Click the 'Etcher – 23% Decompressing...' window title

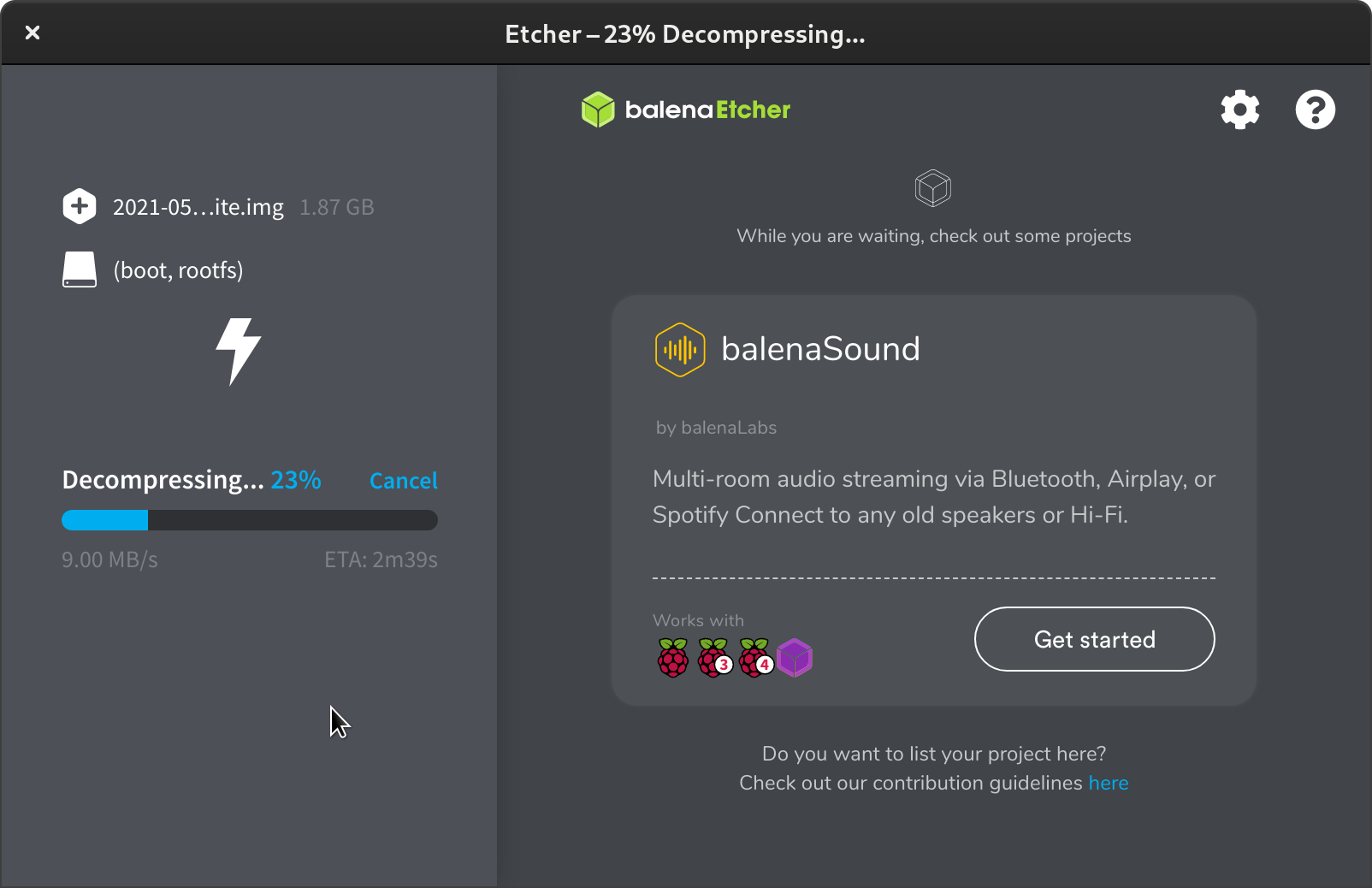685,34
